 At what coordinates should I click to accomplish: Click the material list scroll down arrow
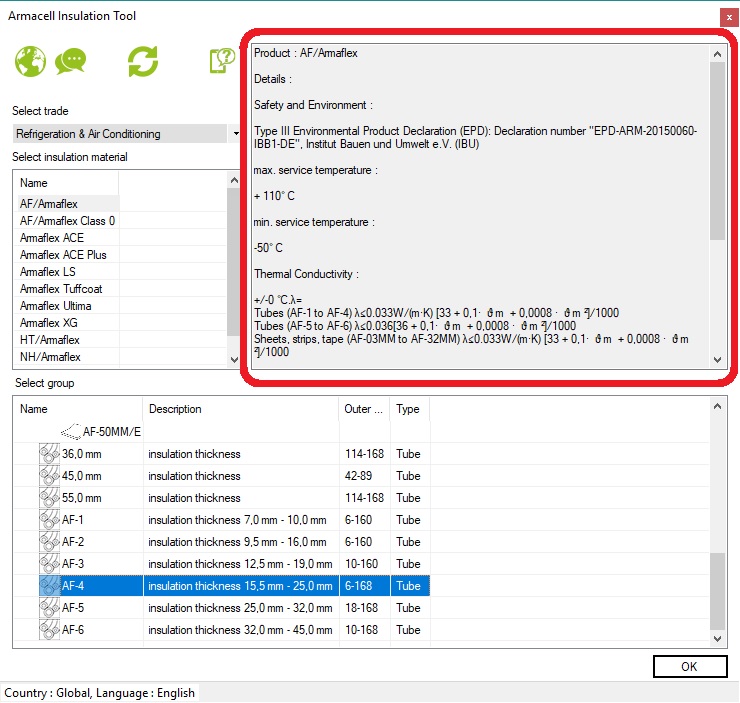tap(234, 360)
